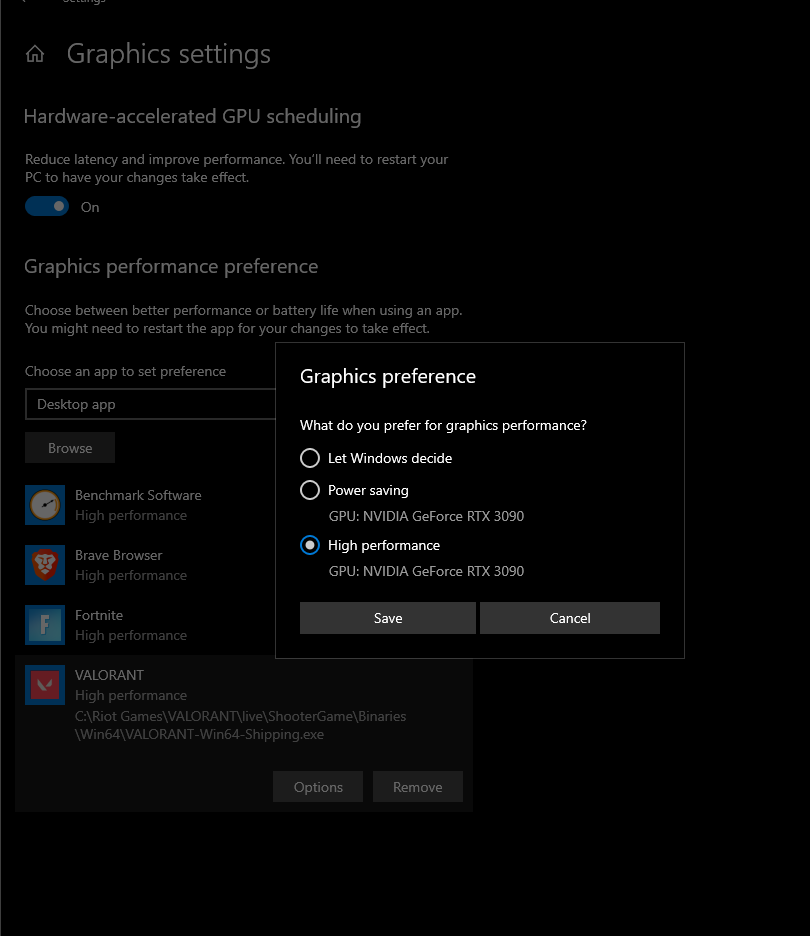Open the Desktop app dropdown
The height and width of the screenshot is (936, 810).
point(150,404)
